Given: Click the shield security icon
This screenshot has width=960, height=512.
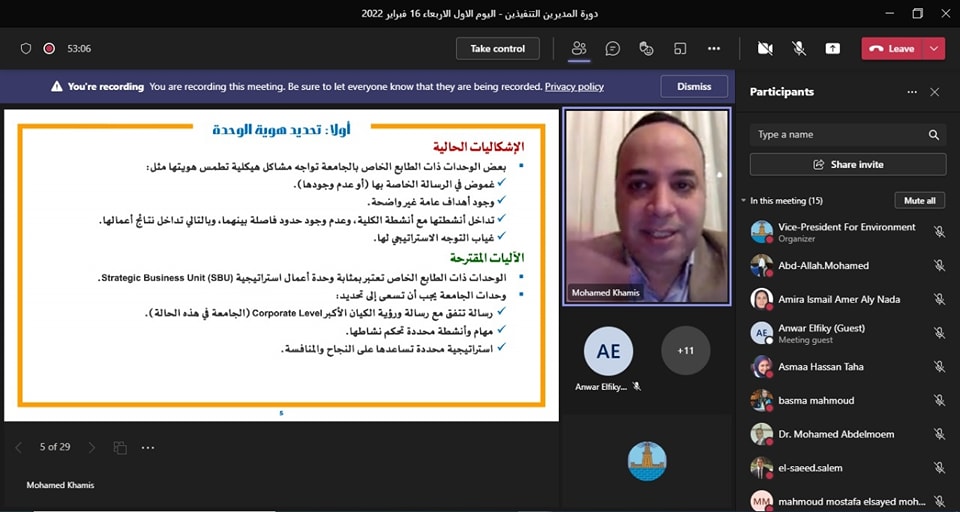Looking at the screenshot, I should click(26, 48).
